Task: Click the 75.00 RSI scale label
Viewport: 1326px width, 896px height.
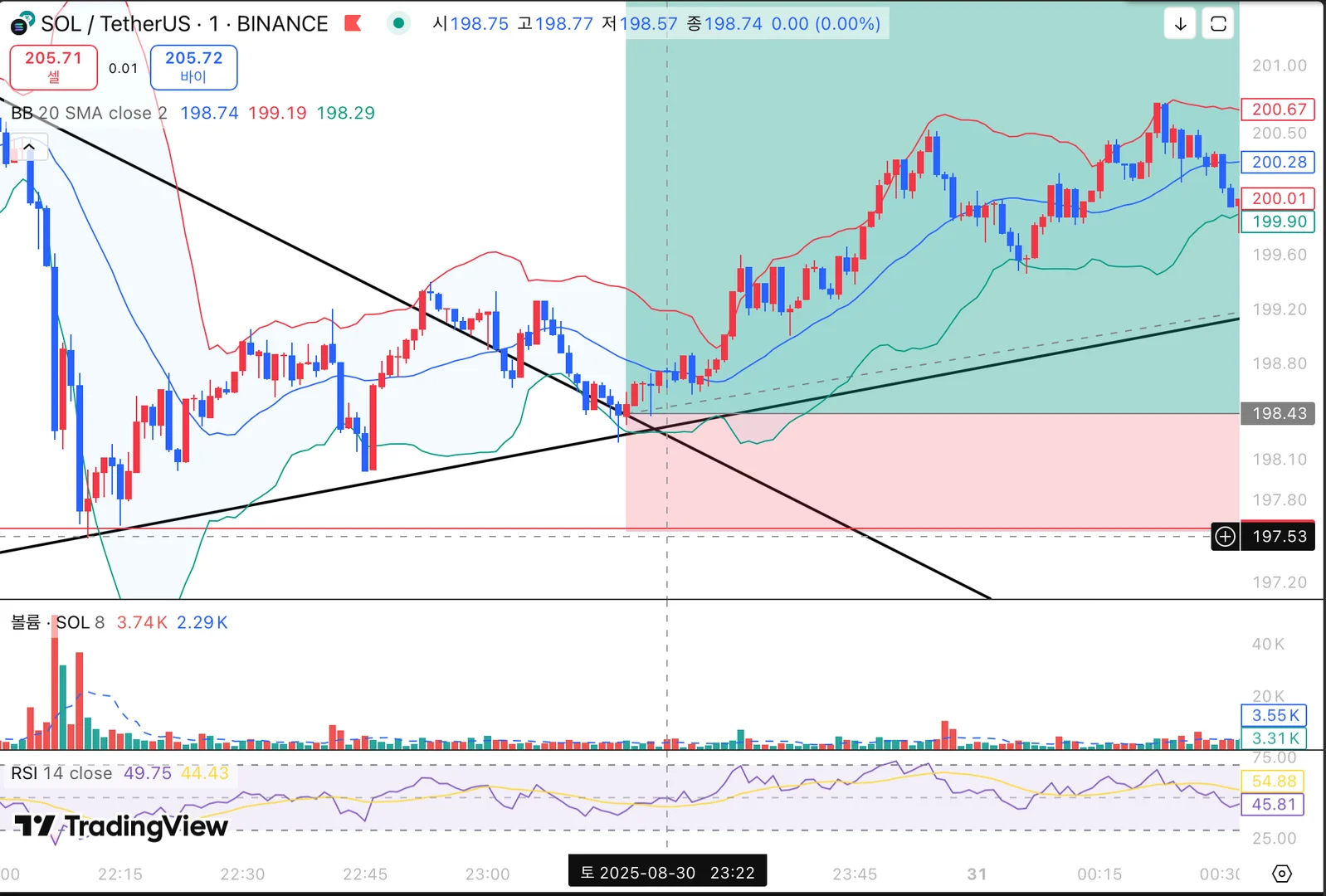Action: [x=1274, y=757]
